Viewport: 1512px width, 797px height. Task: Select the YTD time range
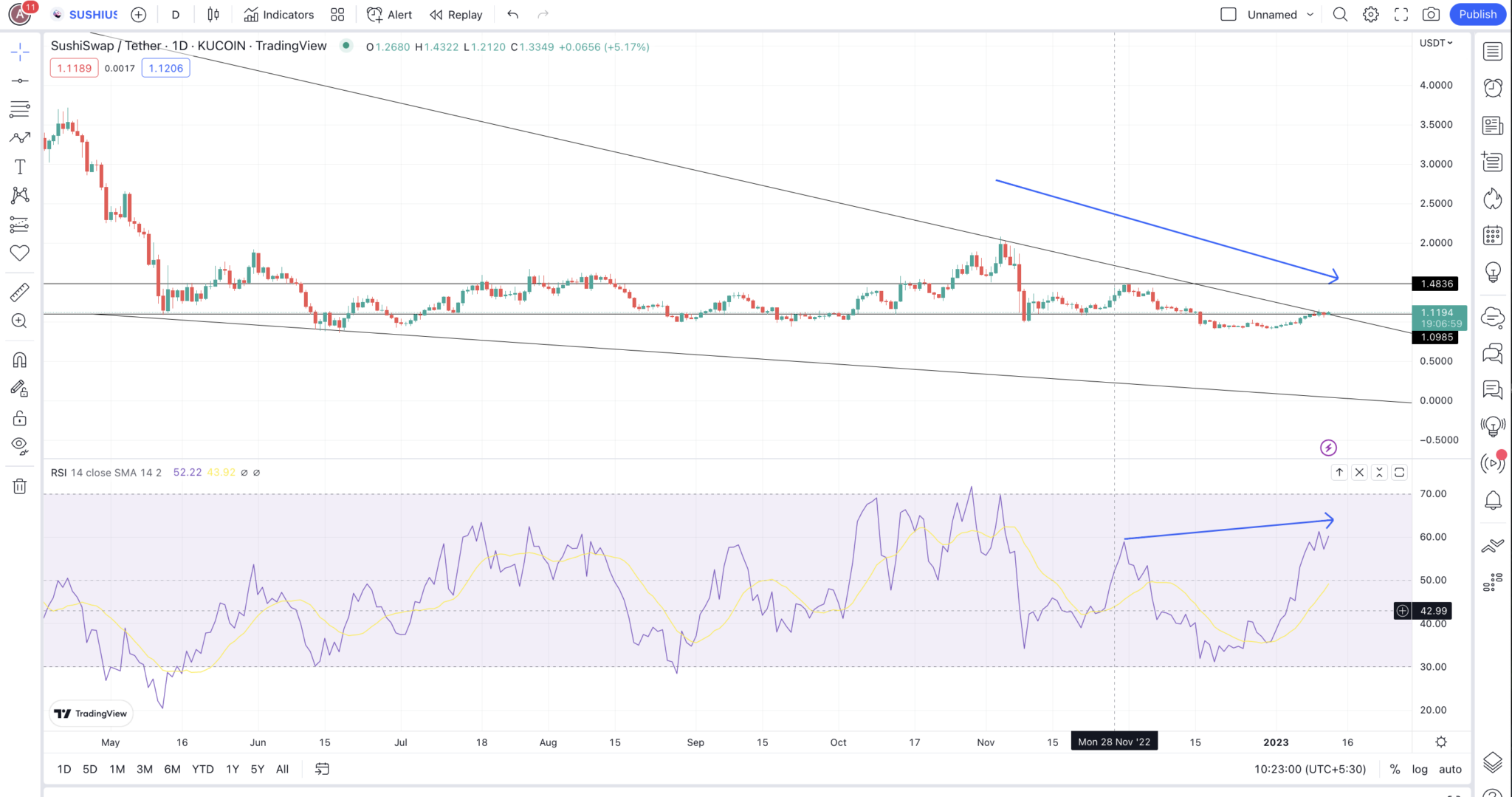[202, 769]
